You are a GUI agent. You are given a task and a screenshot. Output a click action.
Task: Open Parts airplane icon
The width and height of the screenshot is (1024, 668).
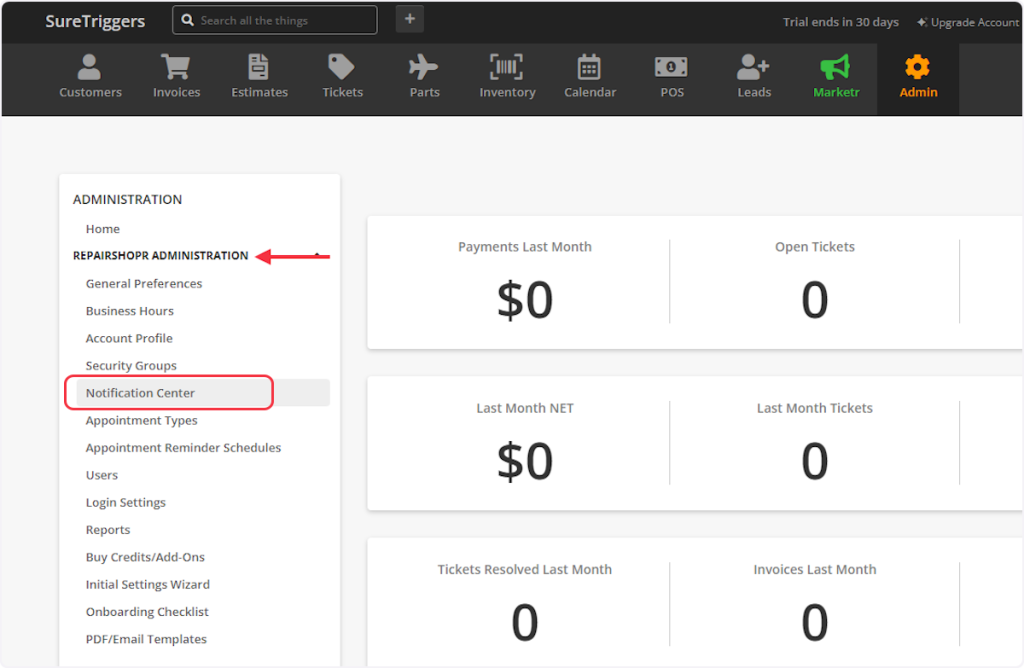point(424,67)
